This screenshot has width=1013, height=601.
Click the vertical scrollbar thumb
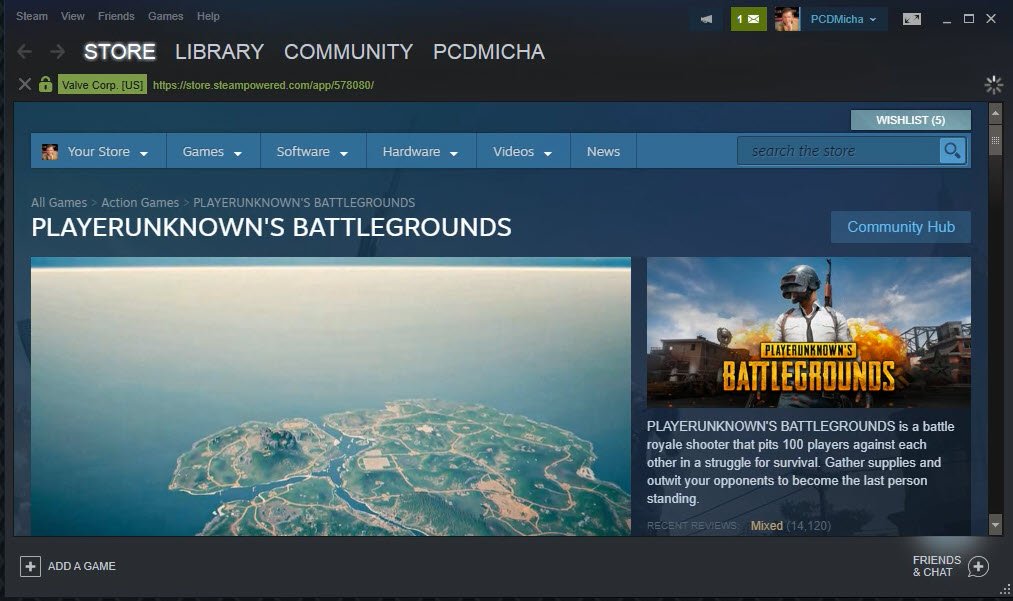tap(996, 140)
